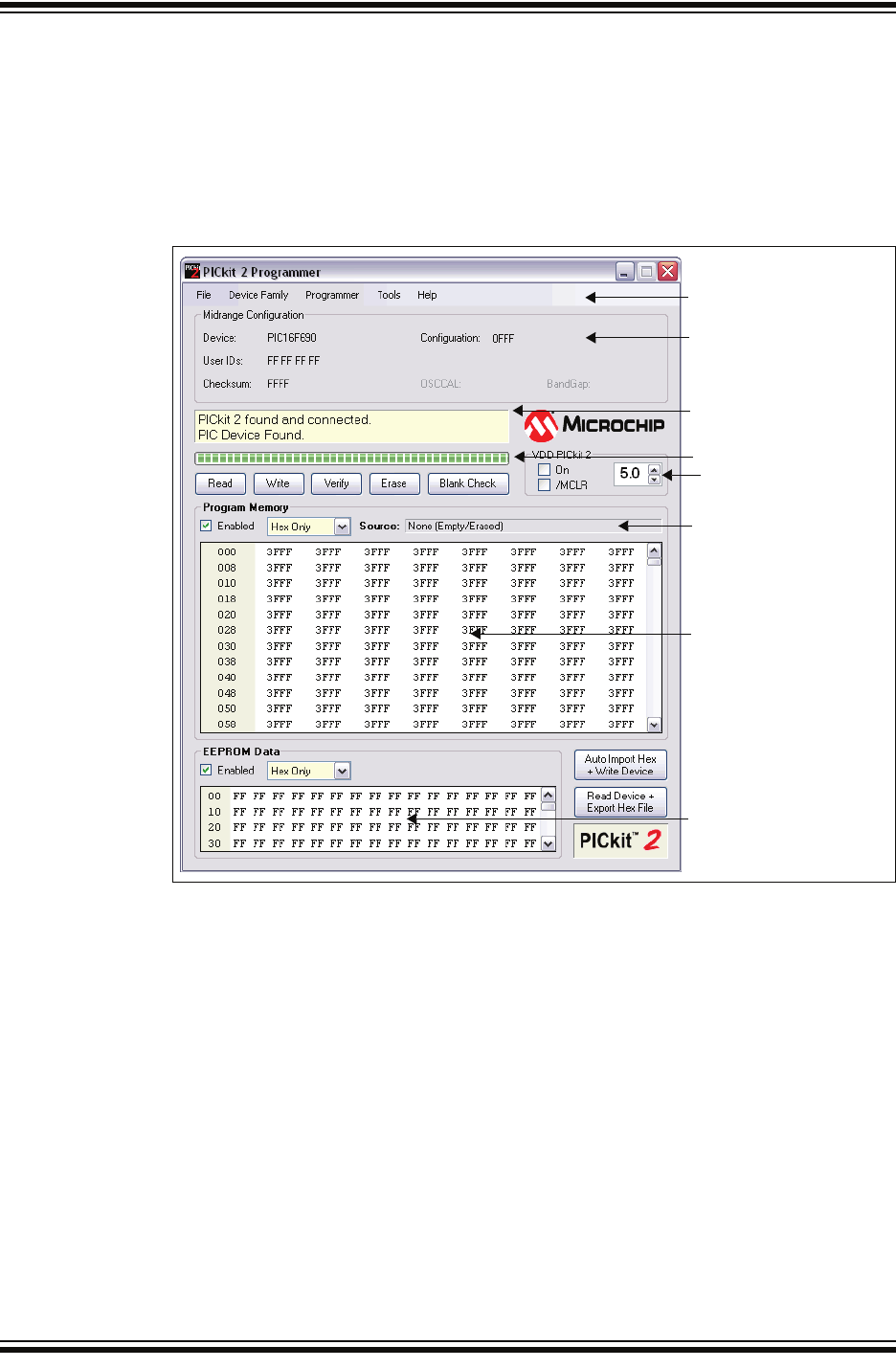The height and width of the screenshot is (1368, 896).
Task: Open the Tools menu
Action: (x=389, y=295)
